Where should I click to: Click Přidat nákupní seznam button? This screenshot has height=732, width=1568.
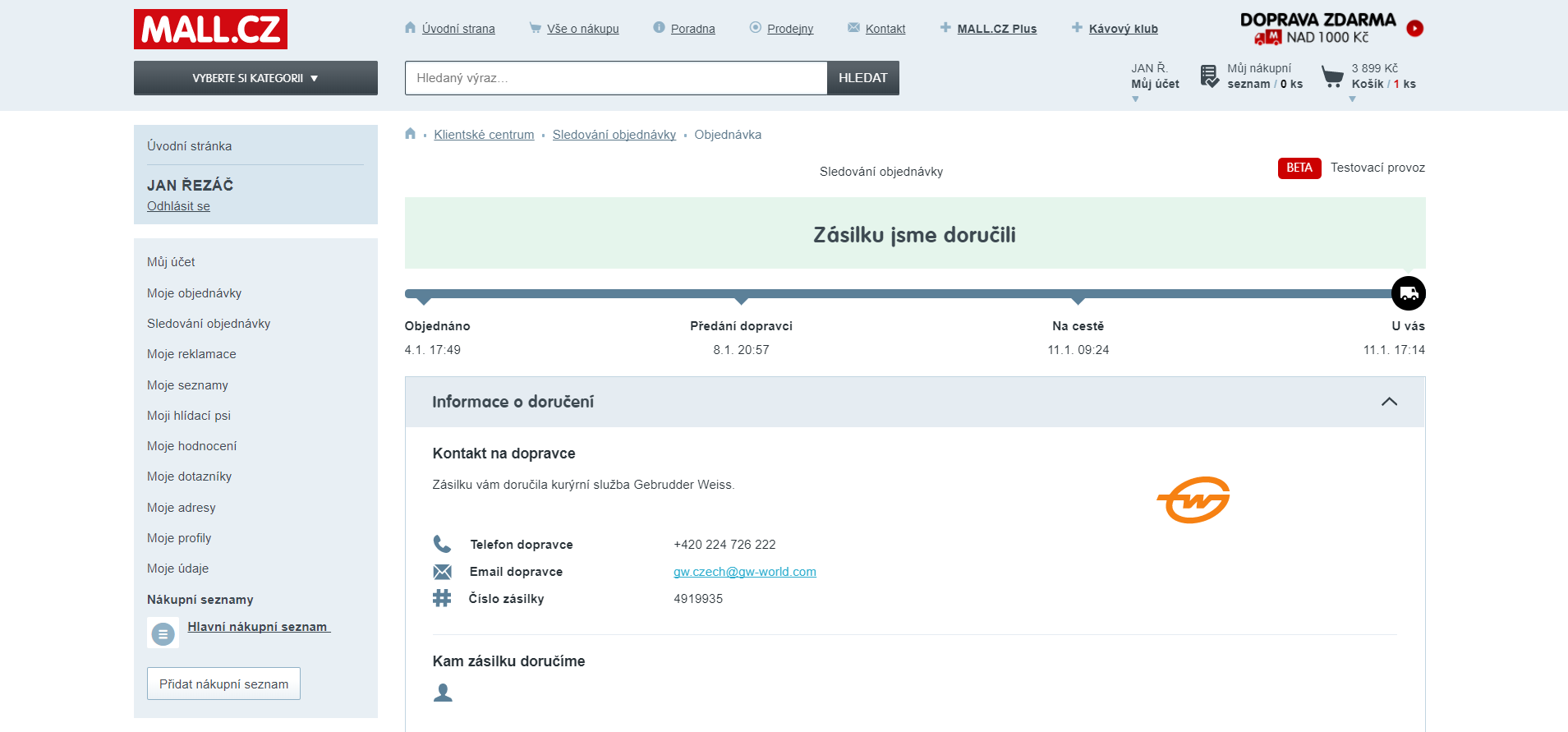(x=223, y=684)
